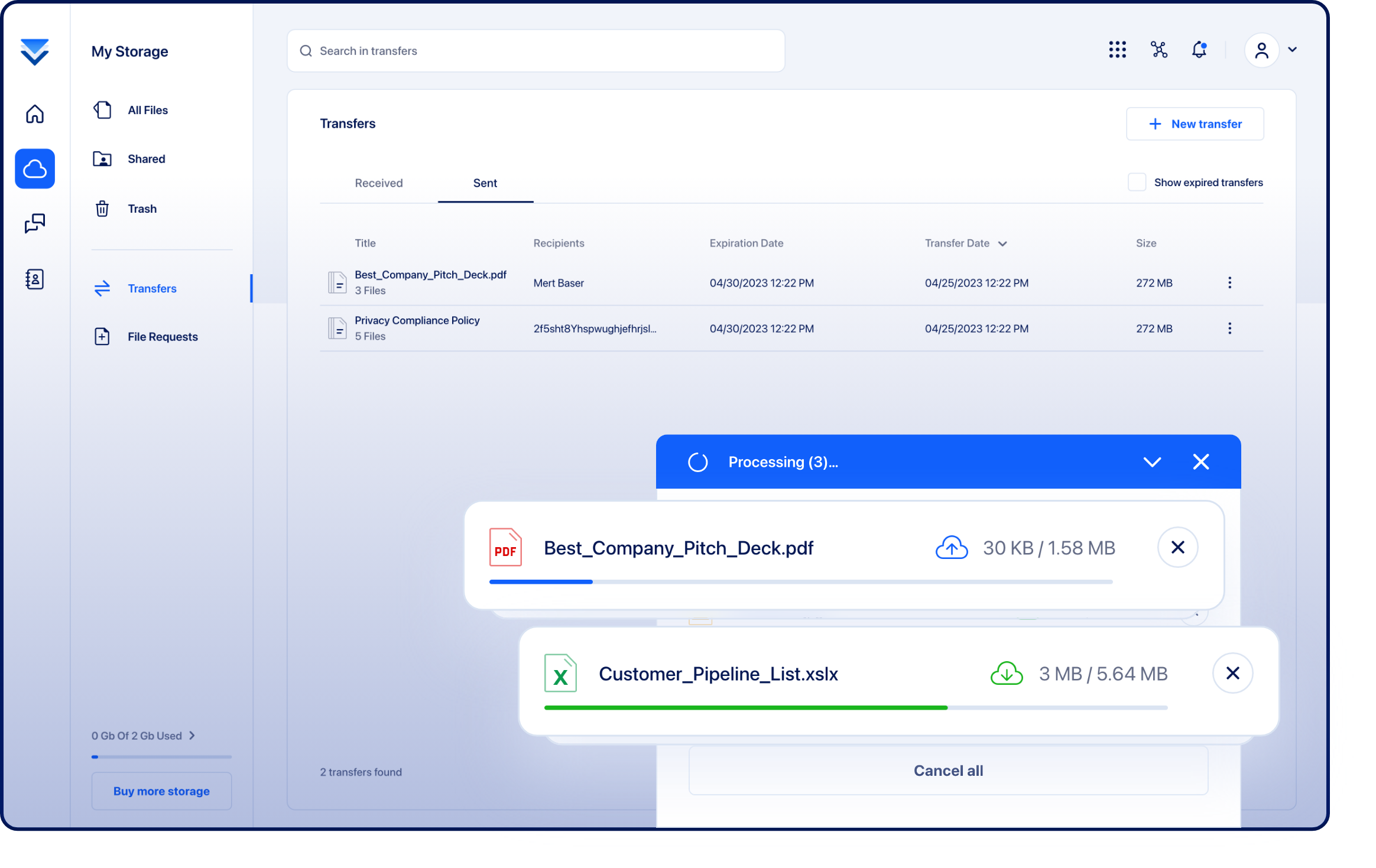Open options menu for Privacy Compliance Policy

(x=1229, y=329)
